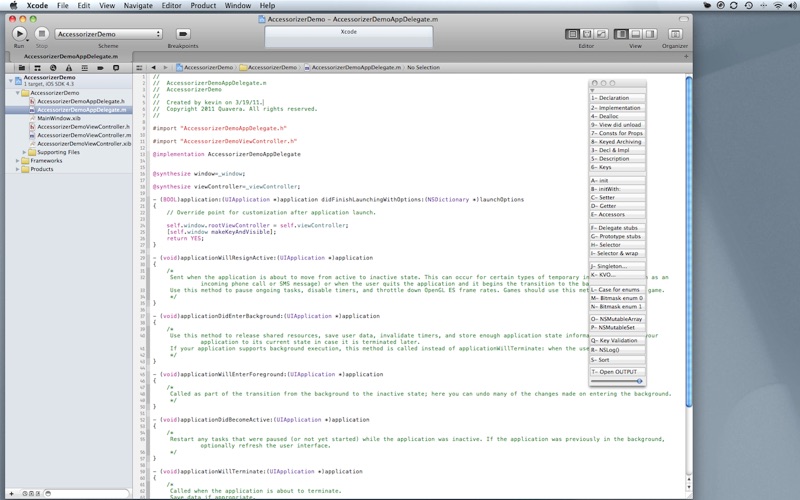Show the Issue navigator
800x500 pixels.
69,67
